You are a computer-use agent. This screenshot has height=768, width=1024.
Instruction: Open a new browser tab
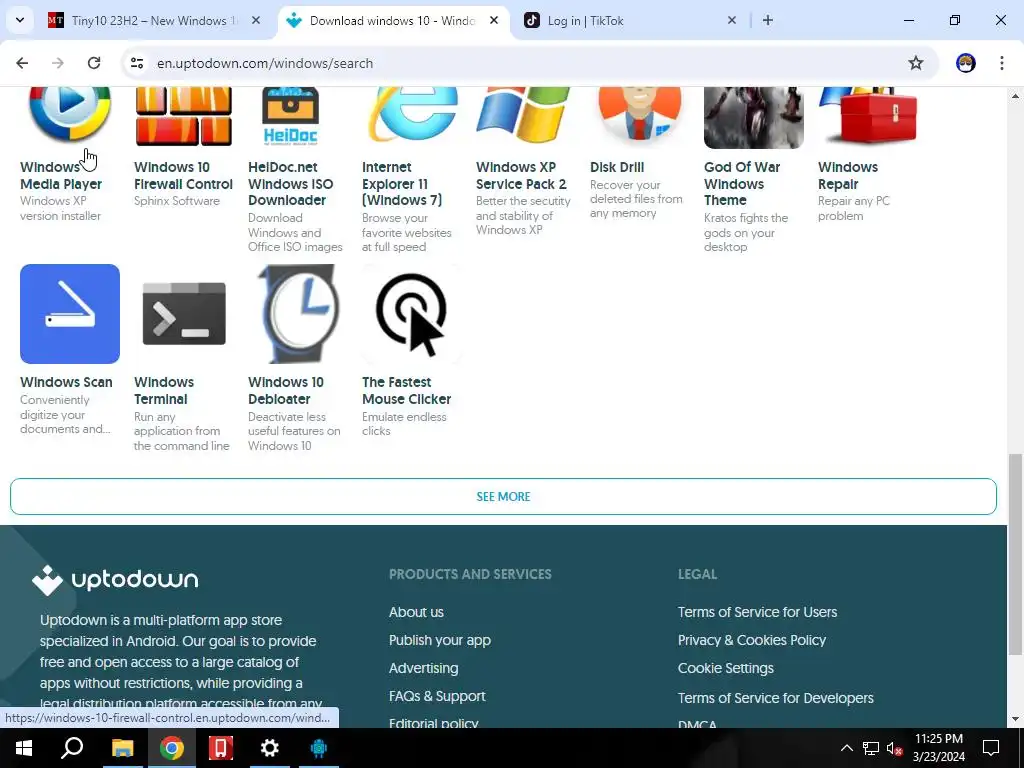768,20
